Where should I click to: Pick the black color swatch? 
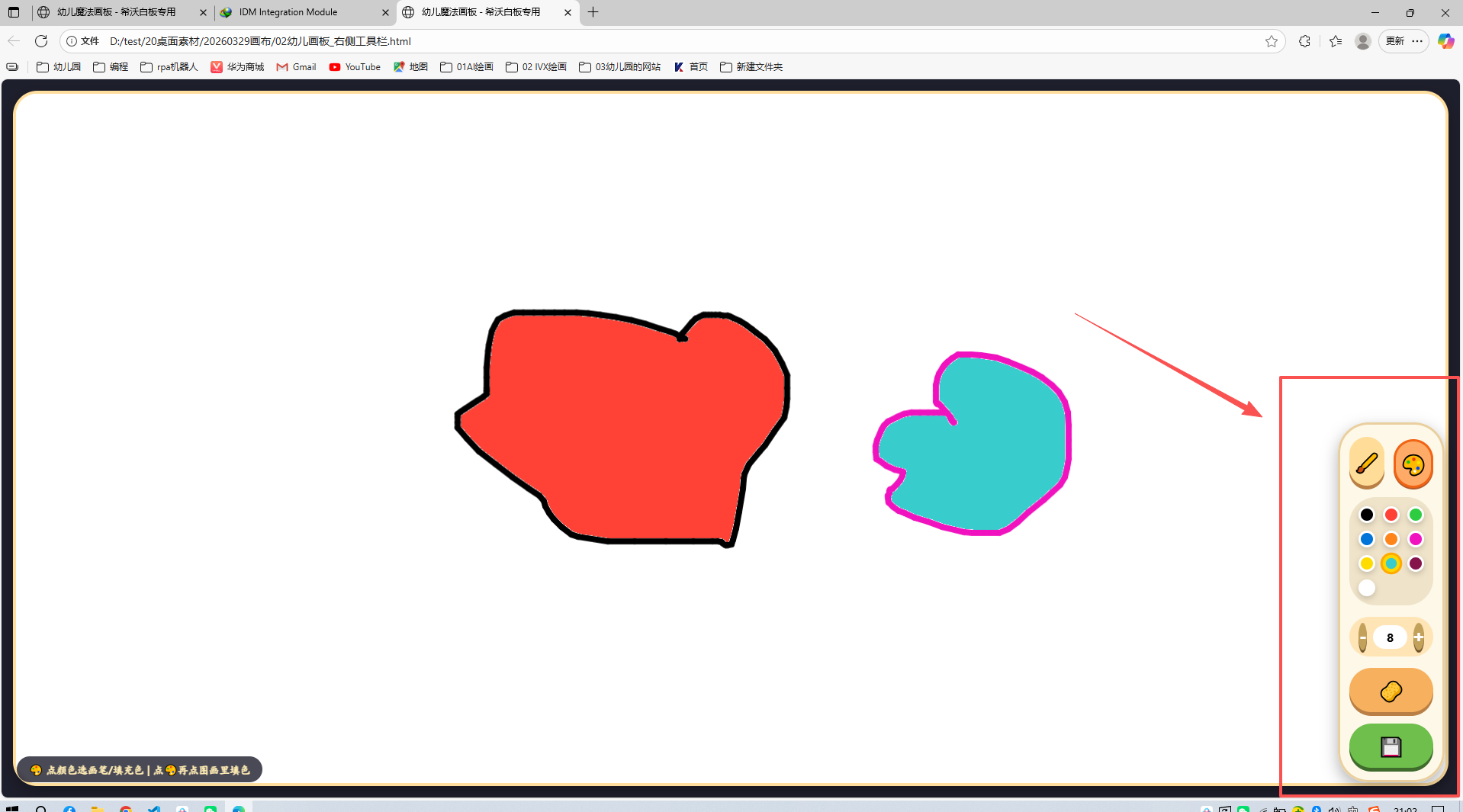[1366, 515]
